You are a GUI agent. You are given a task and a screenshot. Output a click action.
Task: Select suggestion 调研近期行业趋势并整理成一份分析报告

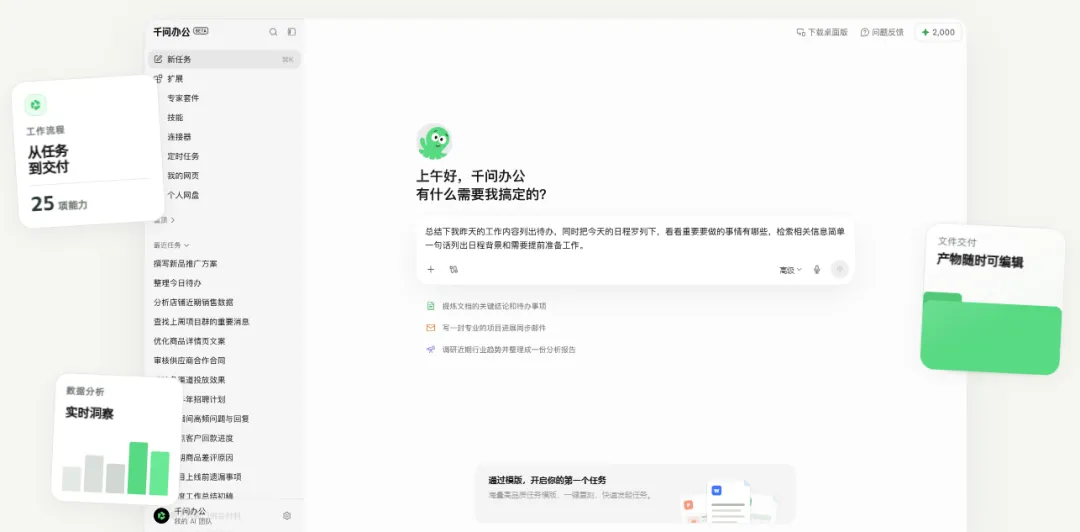509,349
